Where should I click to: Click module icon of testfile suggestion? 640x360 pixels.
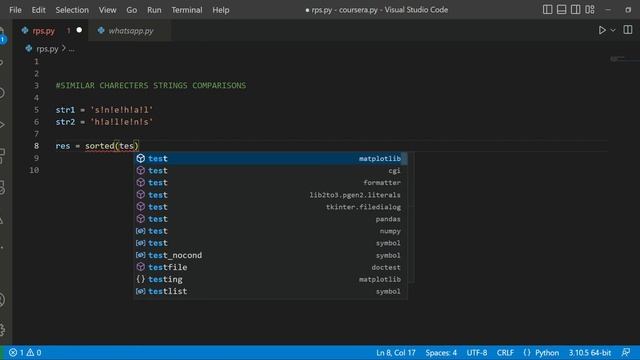point(140,267)
